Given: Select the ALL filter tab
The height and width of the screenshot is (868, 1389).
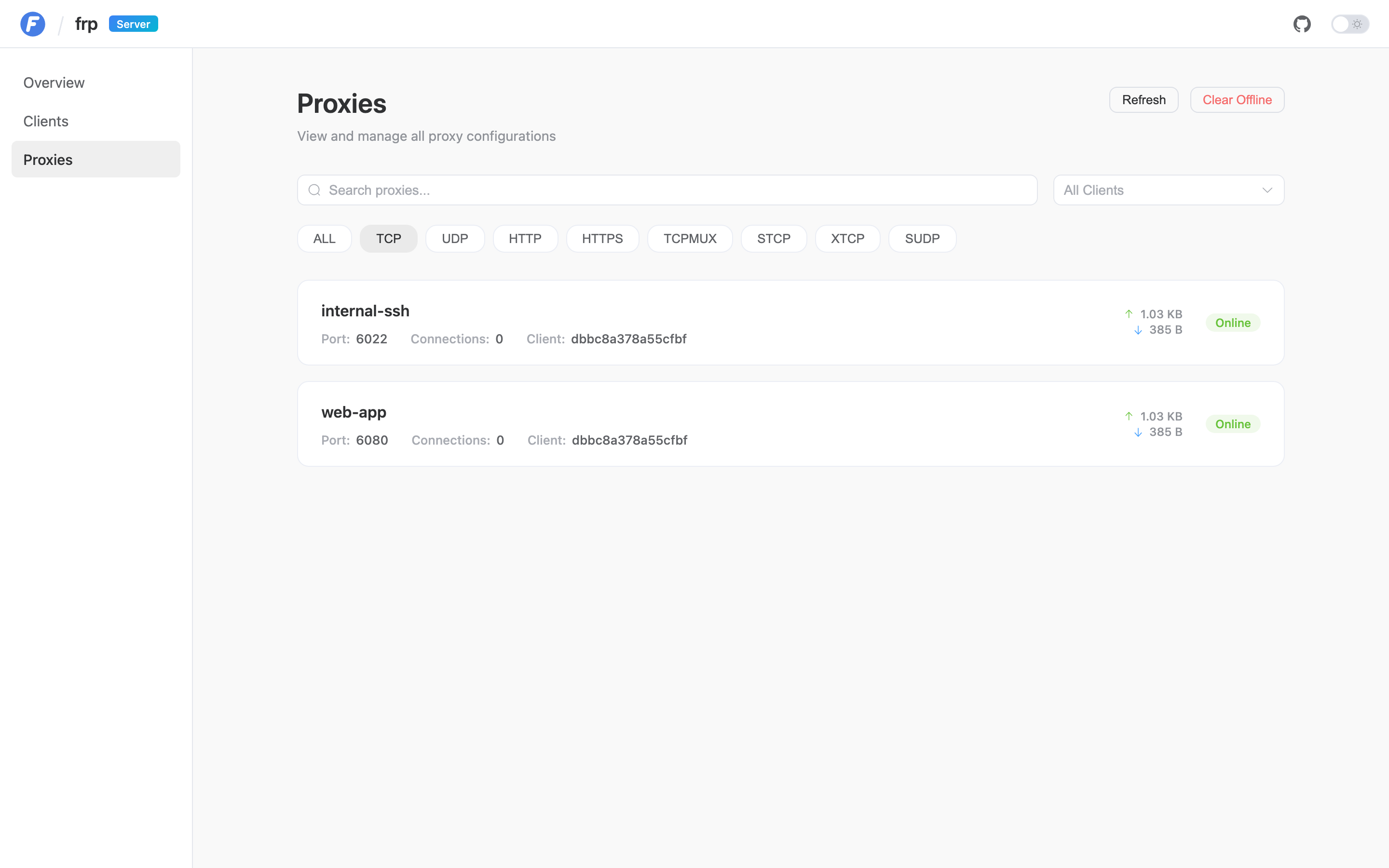Looking at the screenshot, I should click(324, 238).
